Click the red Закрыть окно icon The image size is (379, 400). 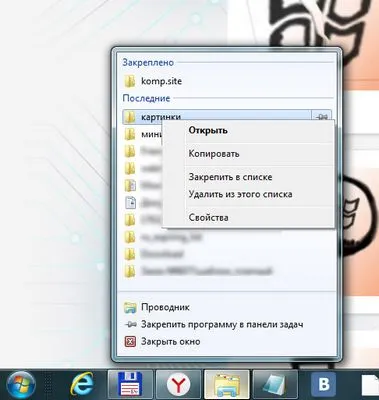point(130,342)
